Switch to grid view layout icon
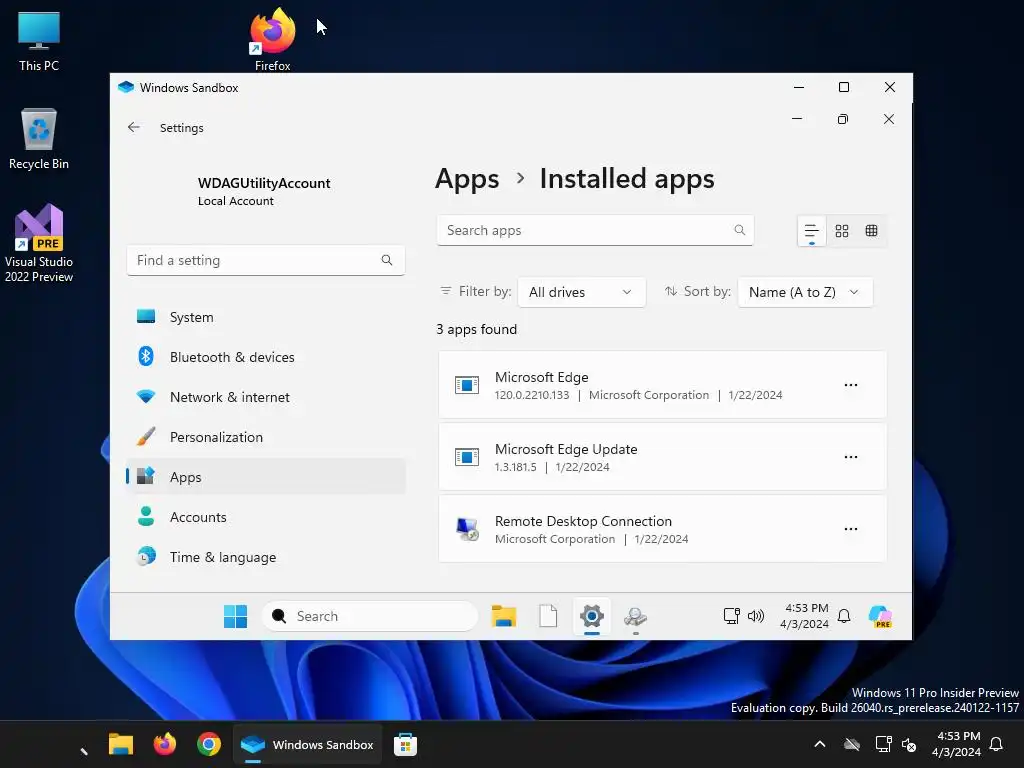The width and height of the screenshot is (1024, 768). (x=842, y=231)
